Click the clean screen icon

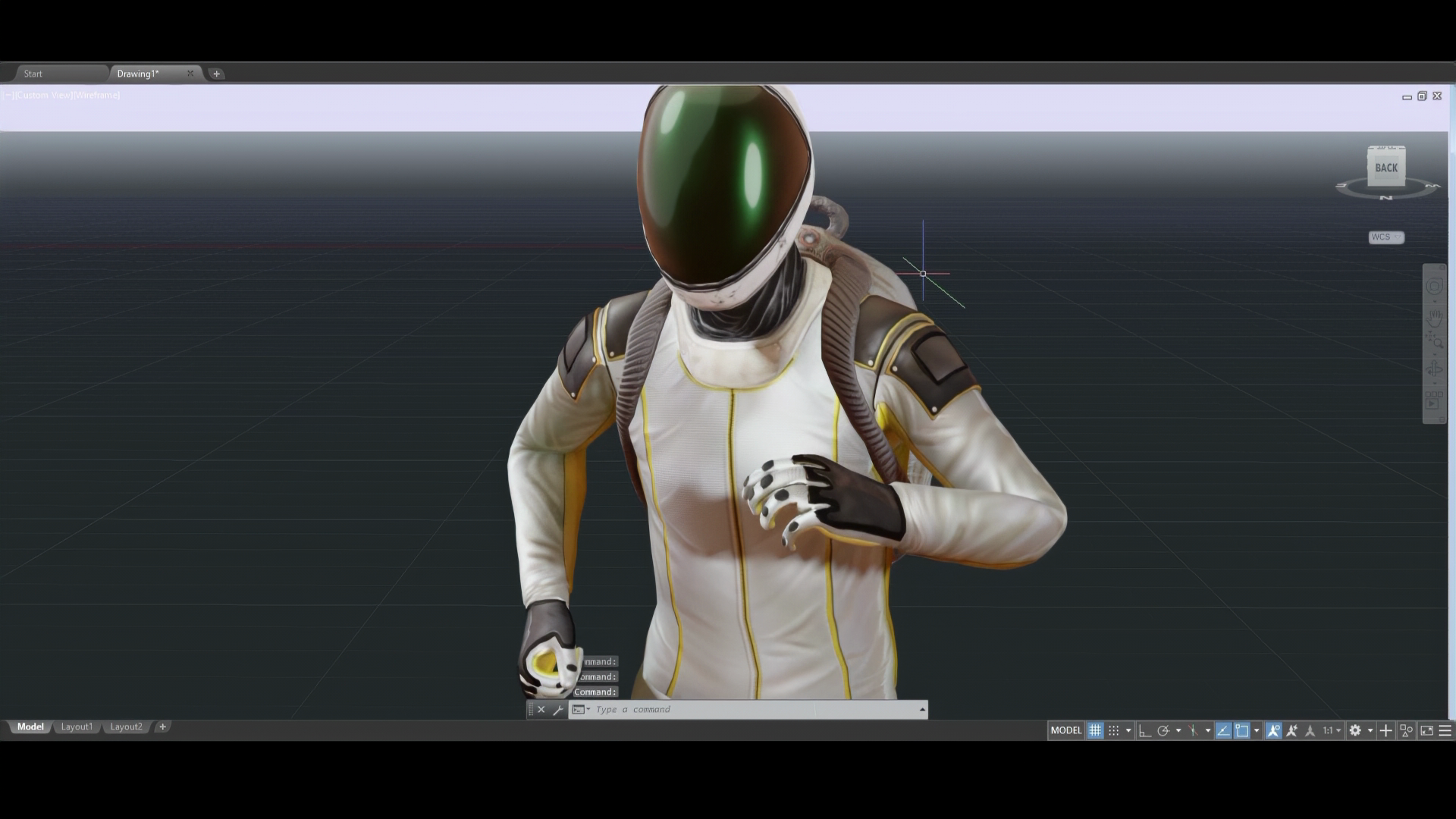coord(1426,730)
